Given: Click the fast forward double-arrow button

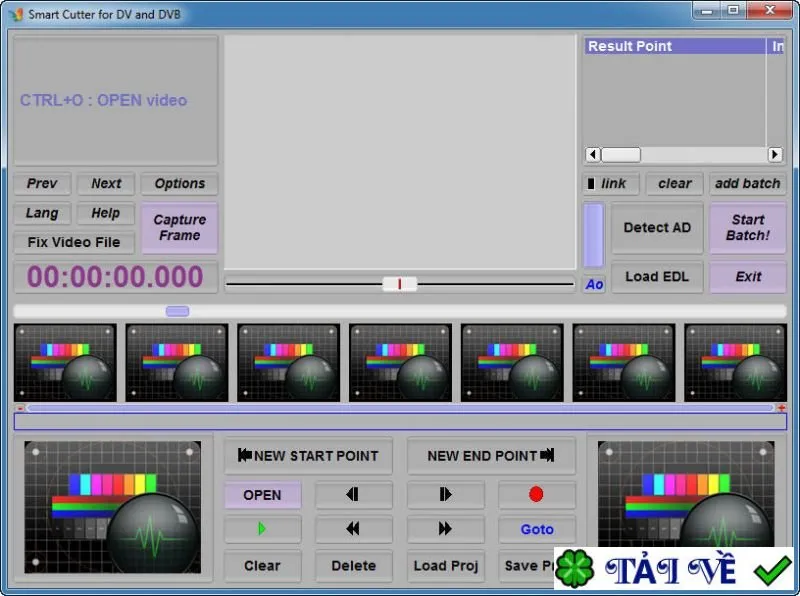Looking at the screenshot, I should pyautogui.click(x=445, y=529).
